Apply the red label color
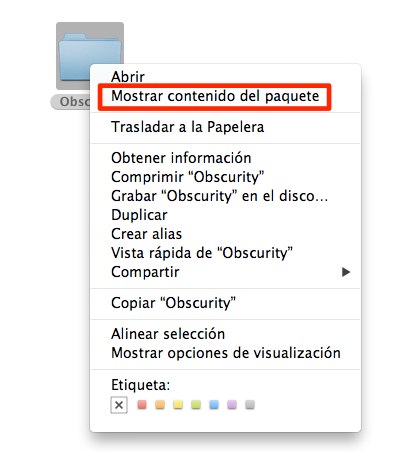398x452 pixels. [142, 405]
